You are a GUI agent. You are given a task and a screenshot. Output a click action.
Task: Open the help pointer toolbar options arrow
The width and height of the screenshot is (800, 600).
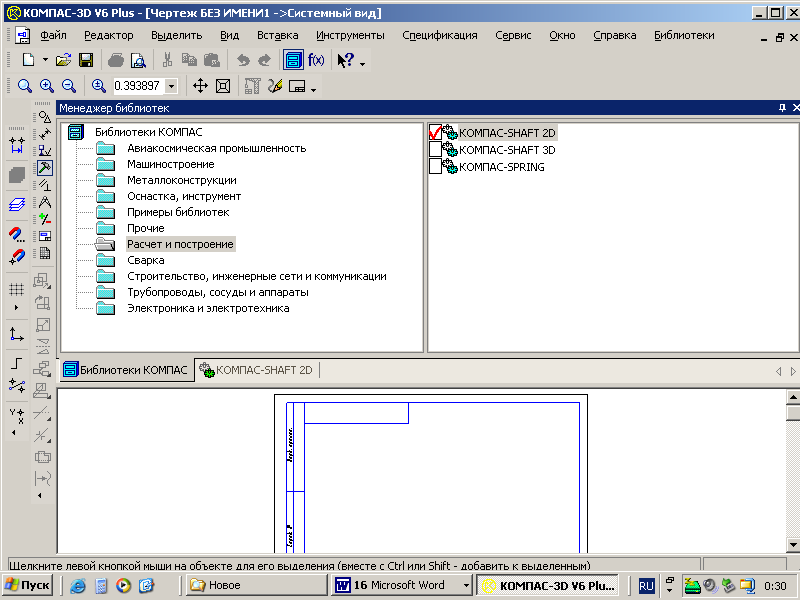[x=362, y=64]
